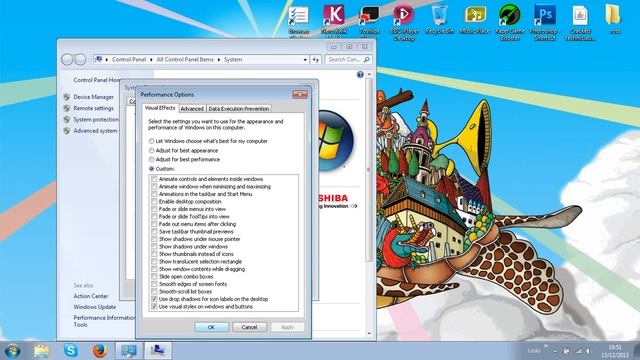
Task: Click the refresh button beside address bar
Action: click(316, 60)
